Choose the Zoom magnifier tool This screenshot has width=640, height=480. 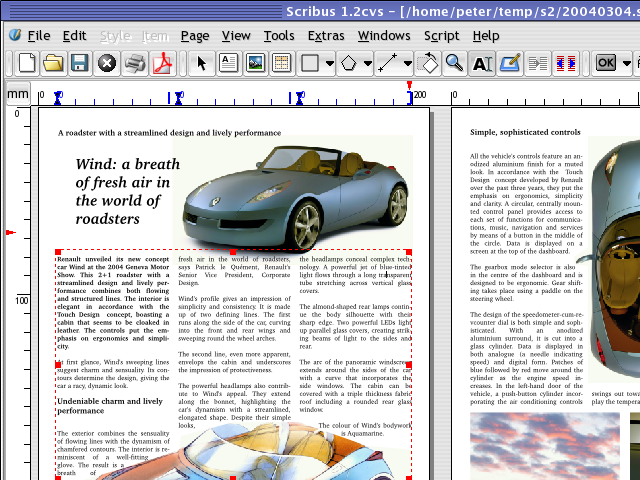coord(454,63)
